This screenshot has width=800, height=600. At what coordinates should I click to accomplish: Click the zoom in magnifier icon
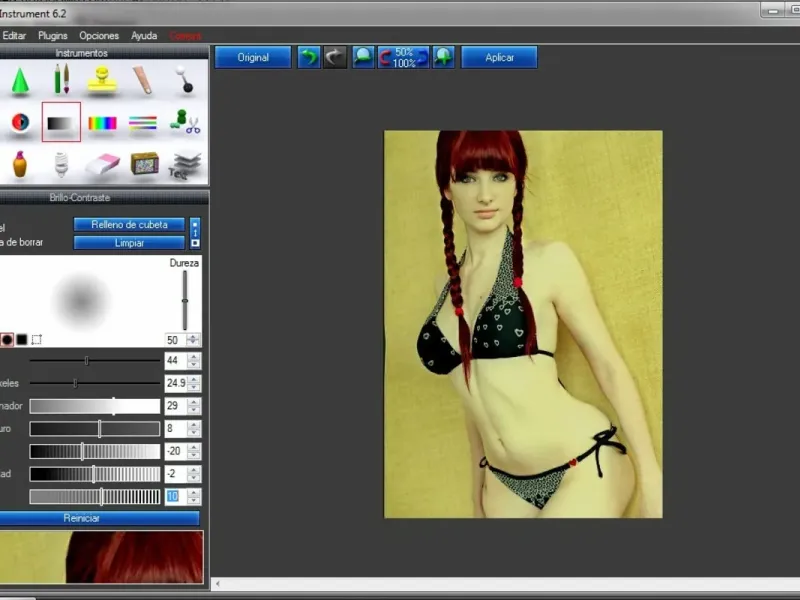click(442, 57)
